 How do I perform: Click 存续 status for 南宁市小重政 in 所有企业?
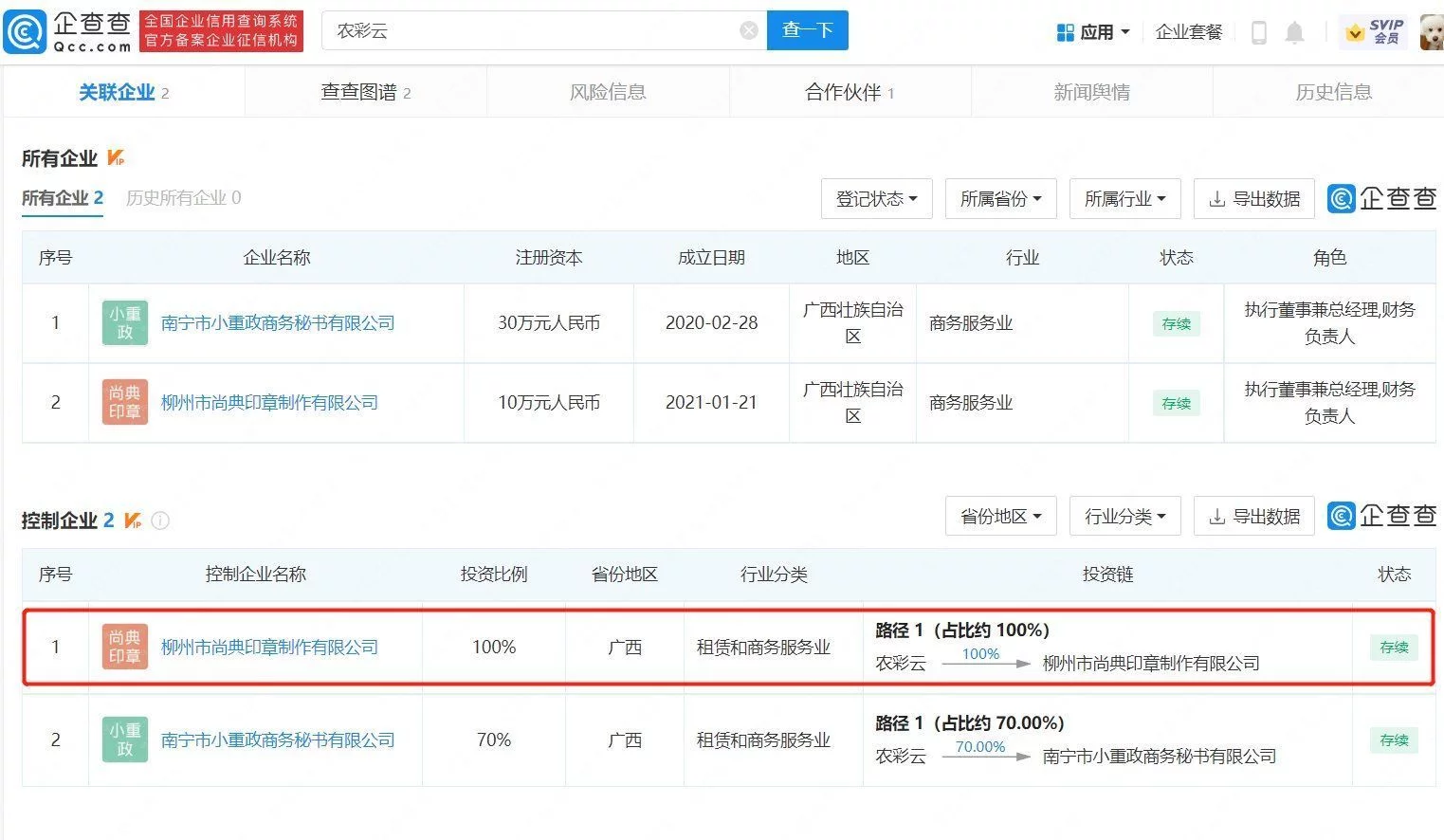pos(1177,324)
